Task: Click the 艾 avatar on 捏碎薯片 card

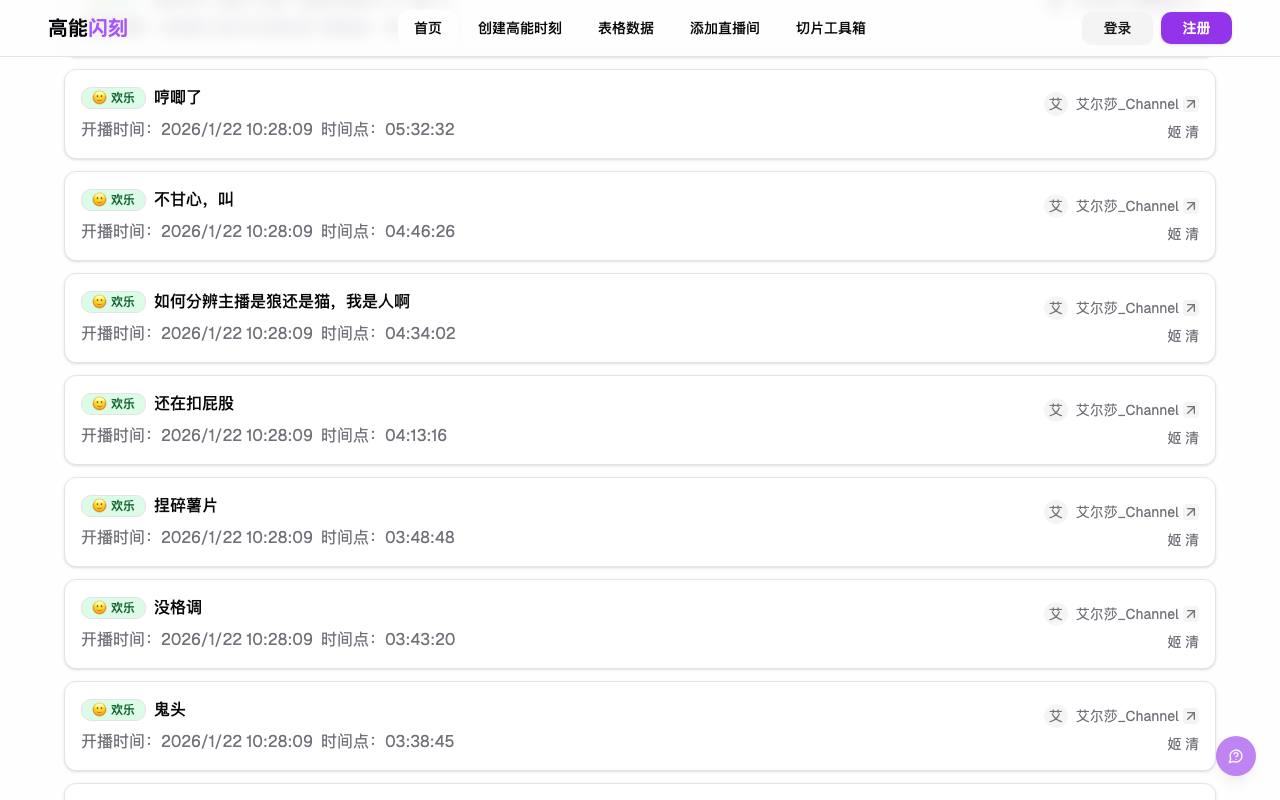Action: (x=1056, y=512)
